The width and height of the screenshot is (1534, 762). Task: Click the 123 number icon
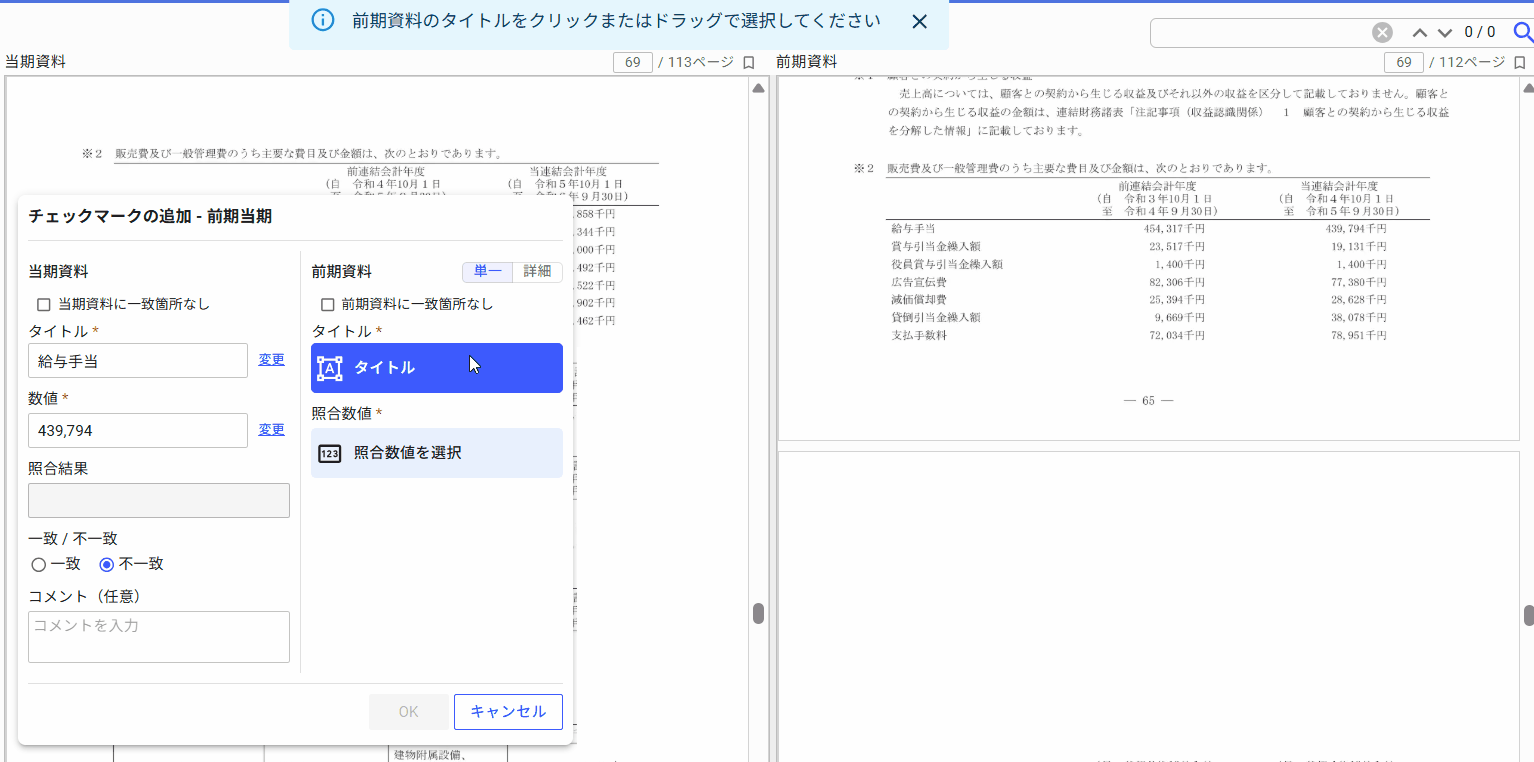click(330, 453)
